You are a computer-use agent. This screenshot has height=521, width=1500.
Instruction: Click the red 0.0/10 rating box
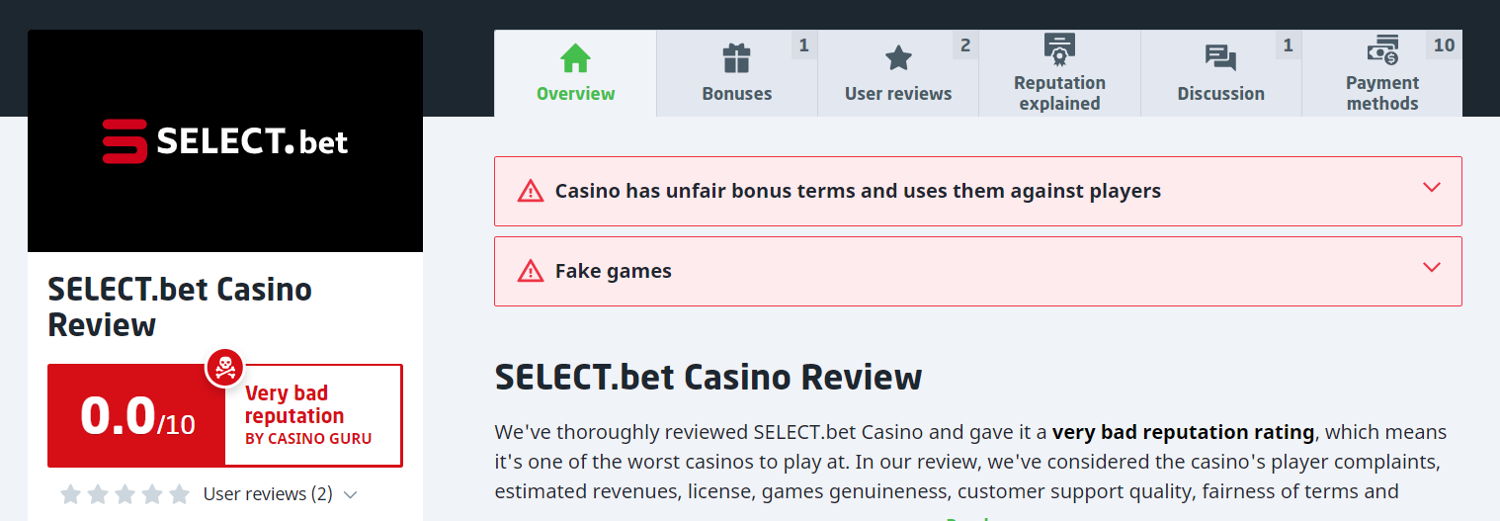coord(137,416)
